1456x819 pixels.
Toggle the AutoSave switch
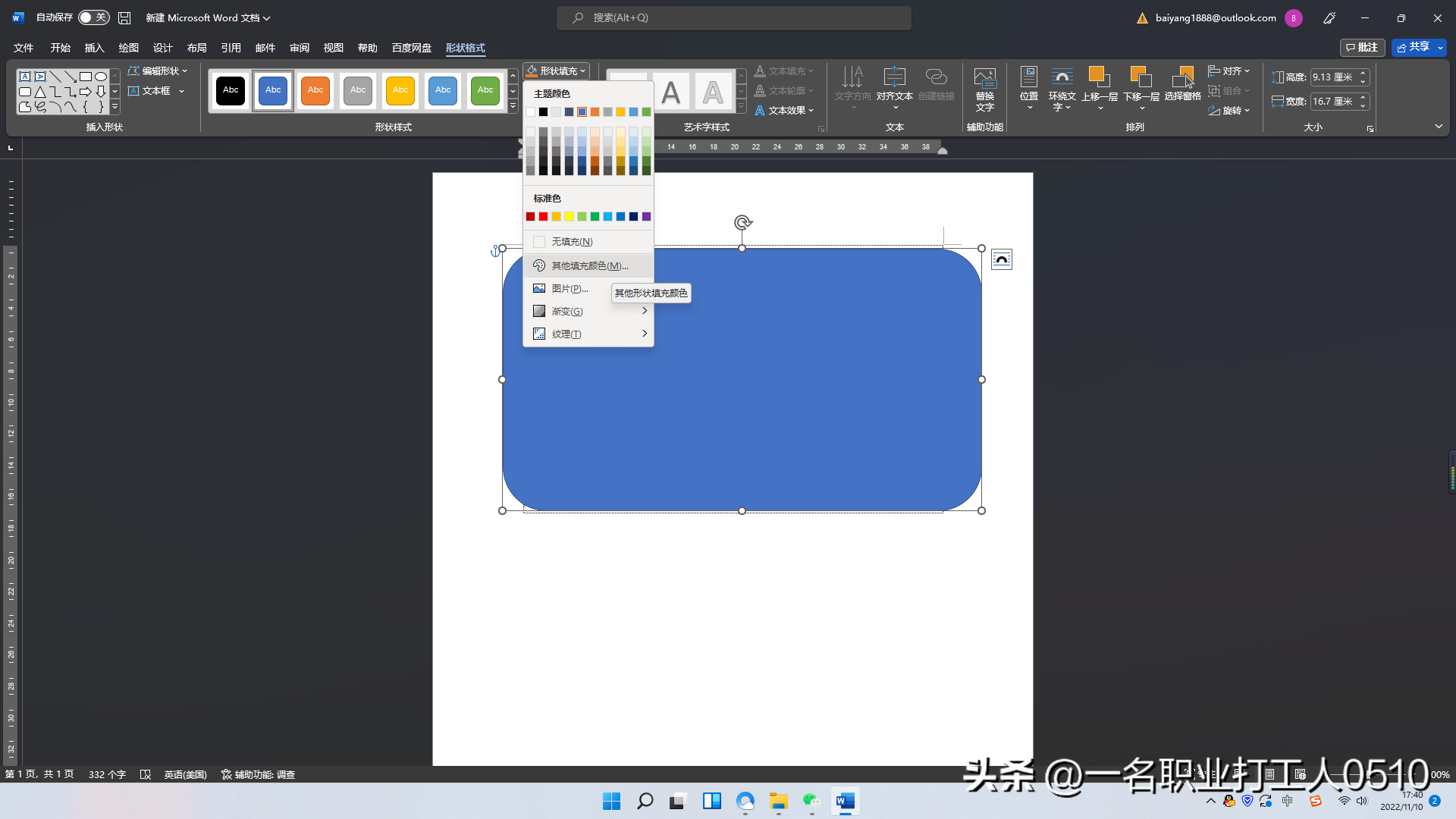tap(93, 17)
